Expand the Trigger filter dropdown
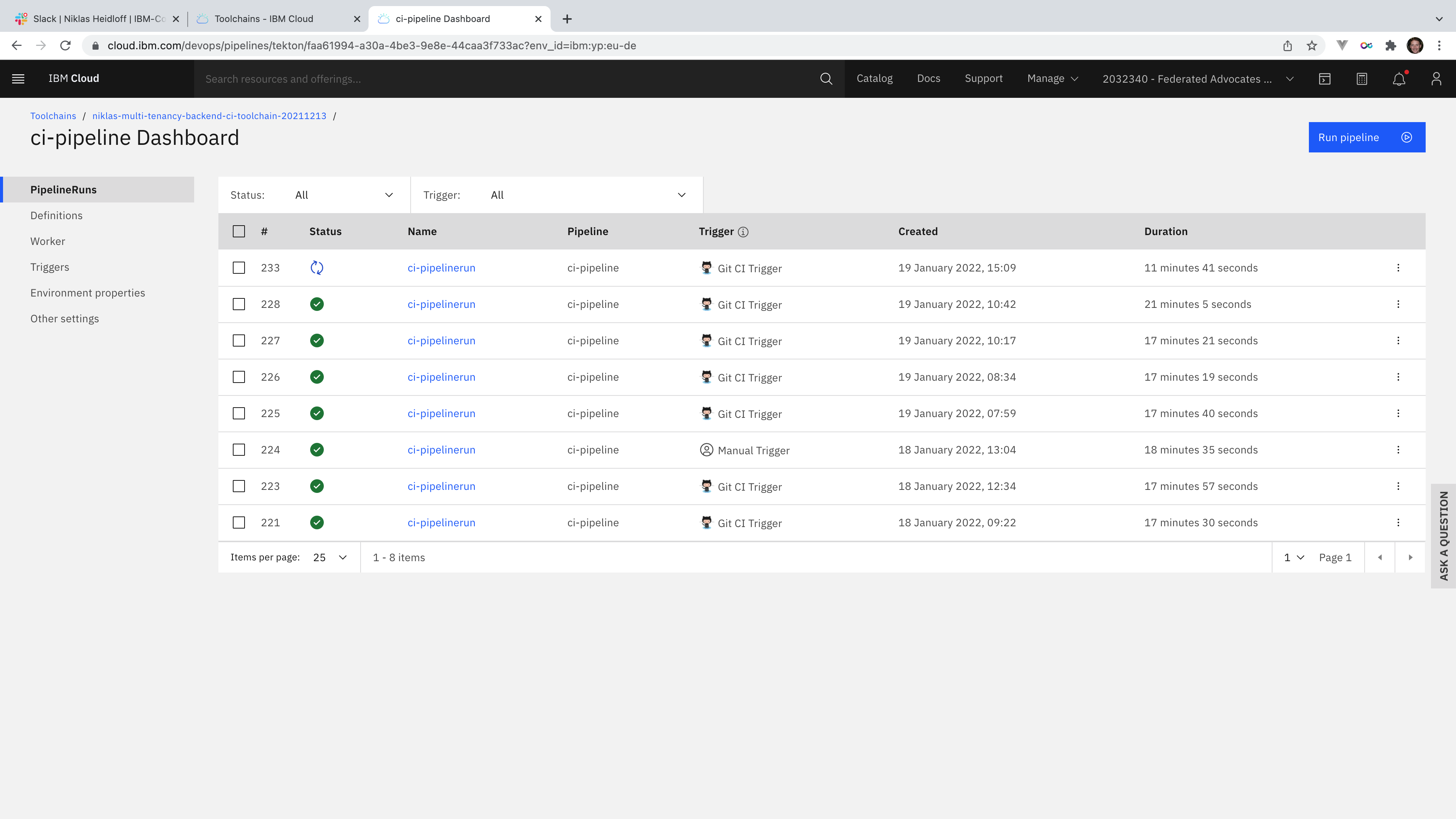The height and width of the screenshot is (819, 1456). (588, 195)
